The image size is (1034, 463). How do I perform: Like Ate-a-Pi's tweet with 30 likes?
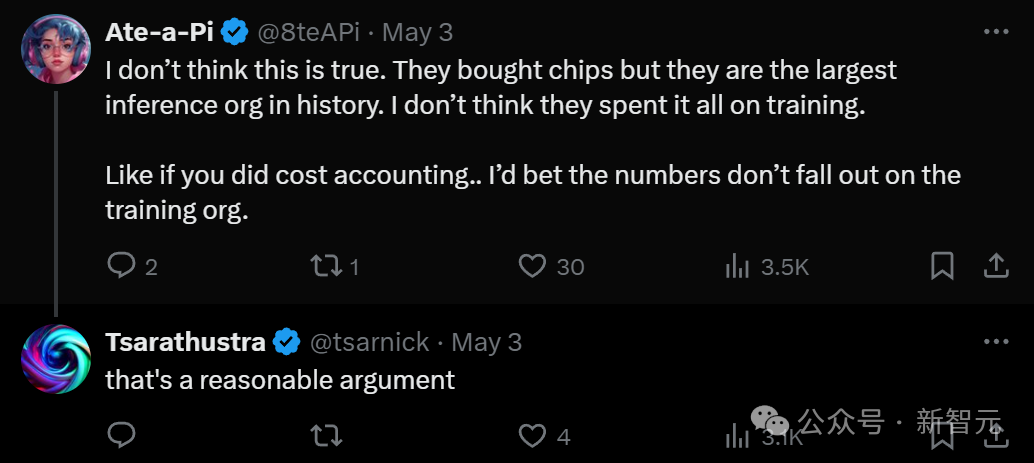pyautogui.click(x=532, y=266)
